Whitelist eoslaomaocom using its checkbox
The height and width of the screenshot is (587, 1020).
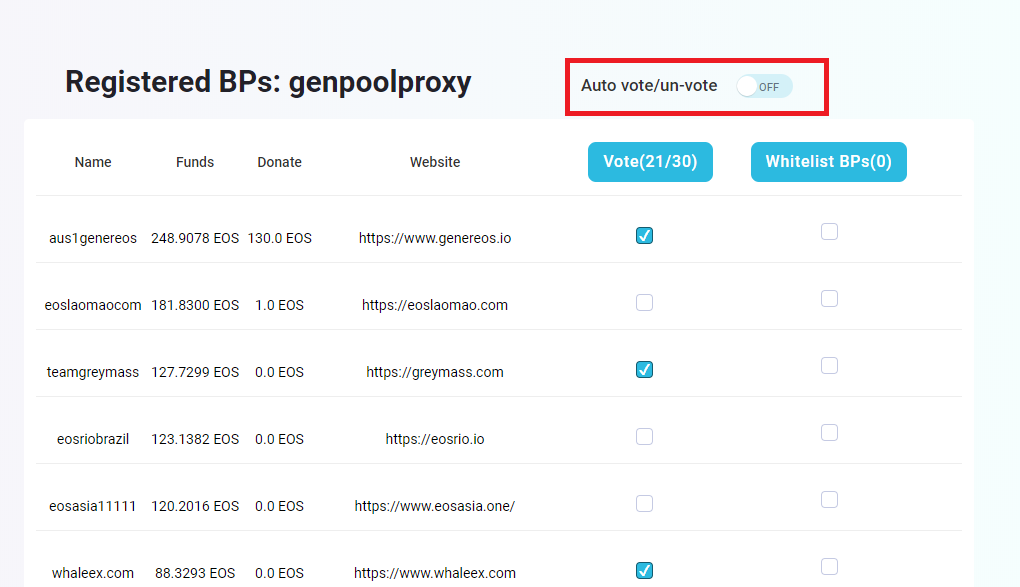pyautogui.click(x=829, y=299)
